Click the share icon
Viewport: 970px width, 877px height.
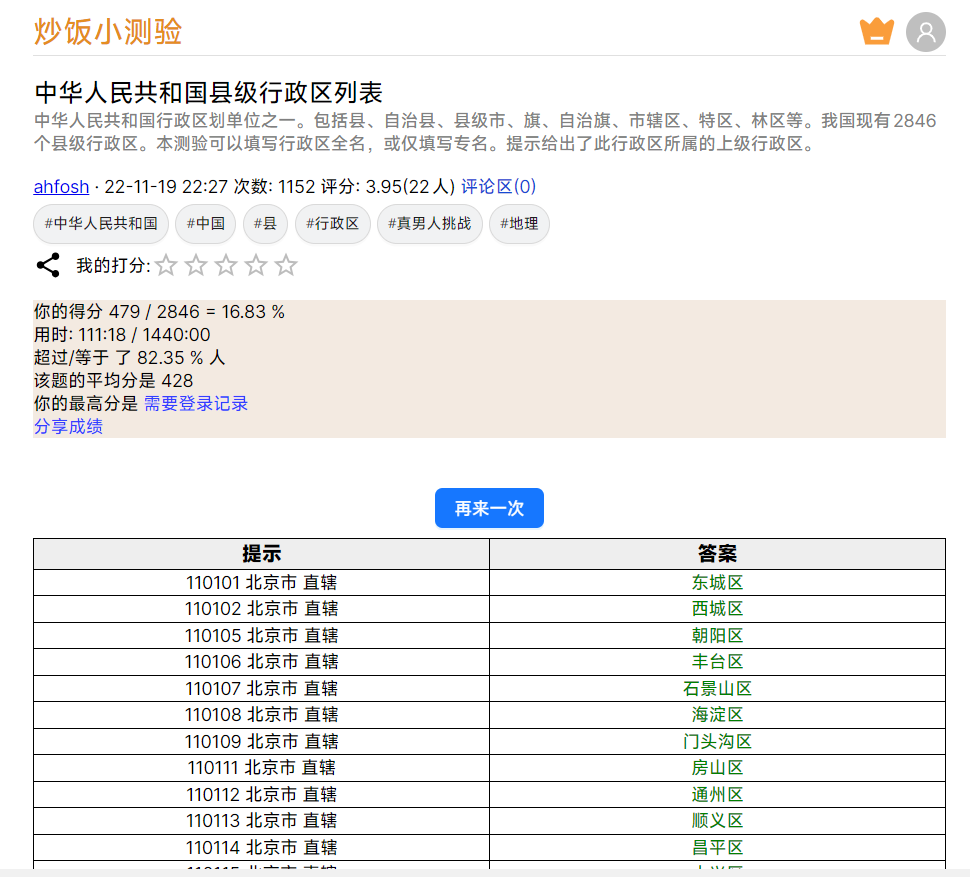click(48, 265)
